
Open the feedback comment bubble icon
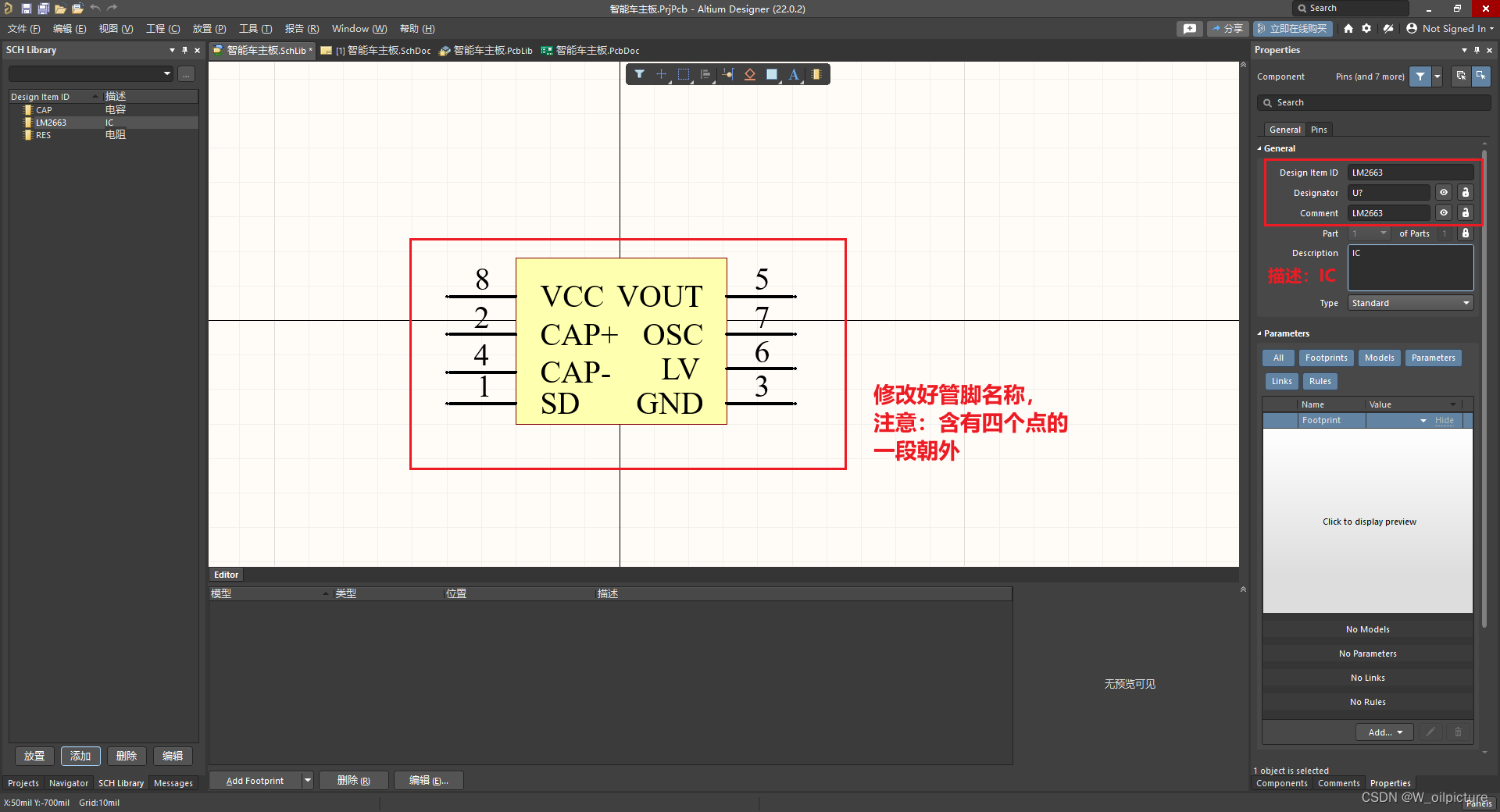click(x=1189, y=29)
